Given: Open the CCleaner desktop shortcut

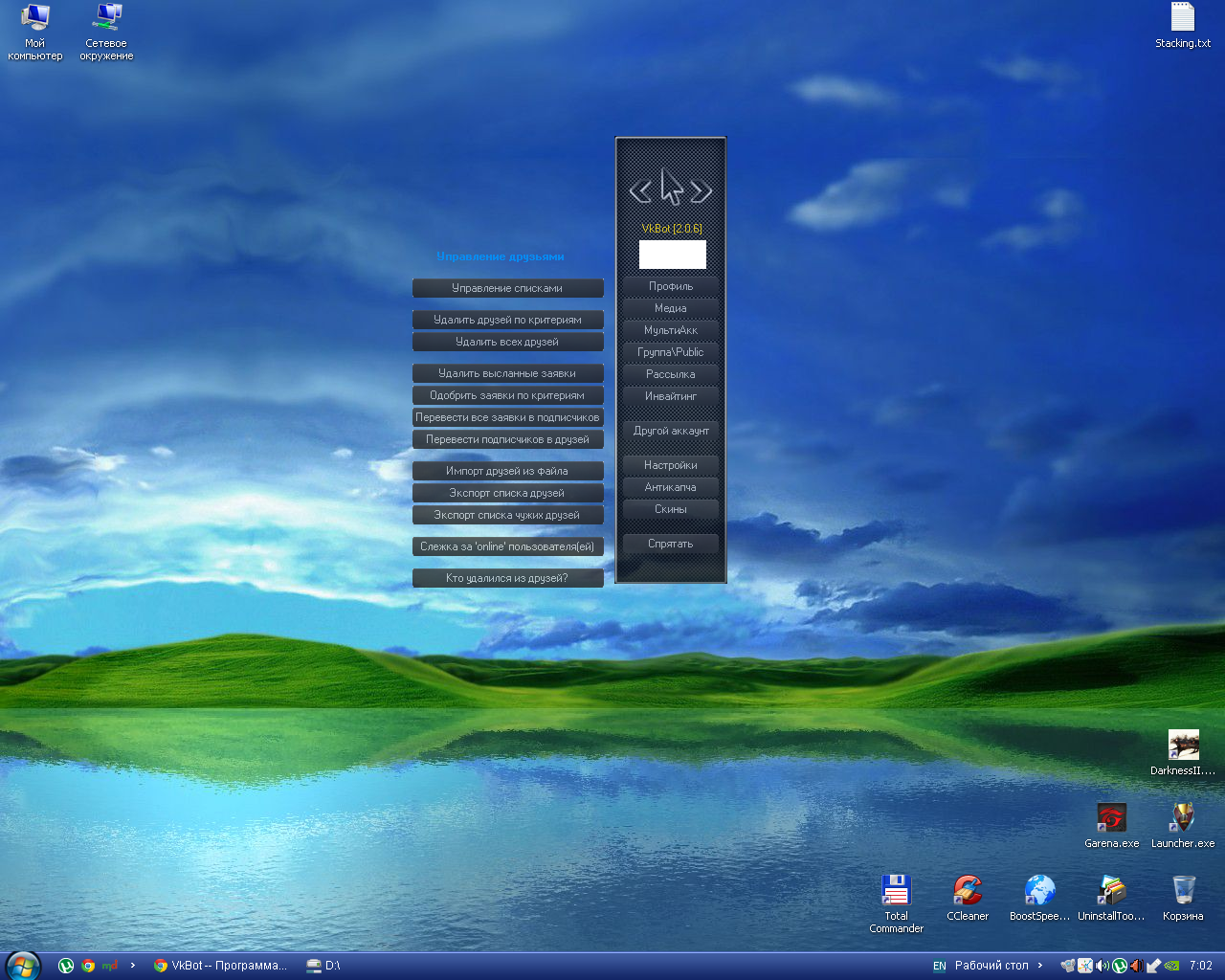Looking at the screenshot, I should click(x=968, y=890).
